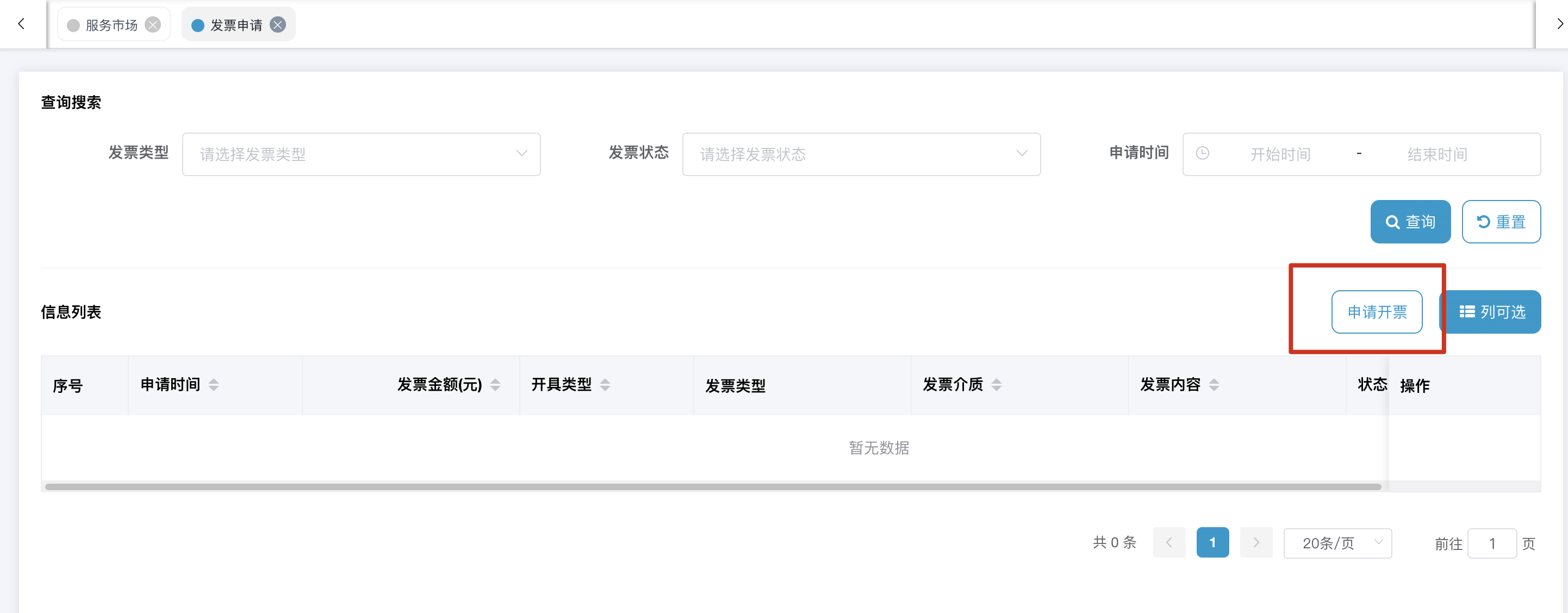1568x613 pixels.
Task: Sort by 发票金额(元) column
Action: pyautogui.click(x=495, y=385)
